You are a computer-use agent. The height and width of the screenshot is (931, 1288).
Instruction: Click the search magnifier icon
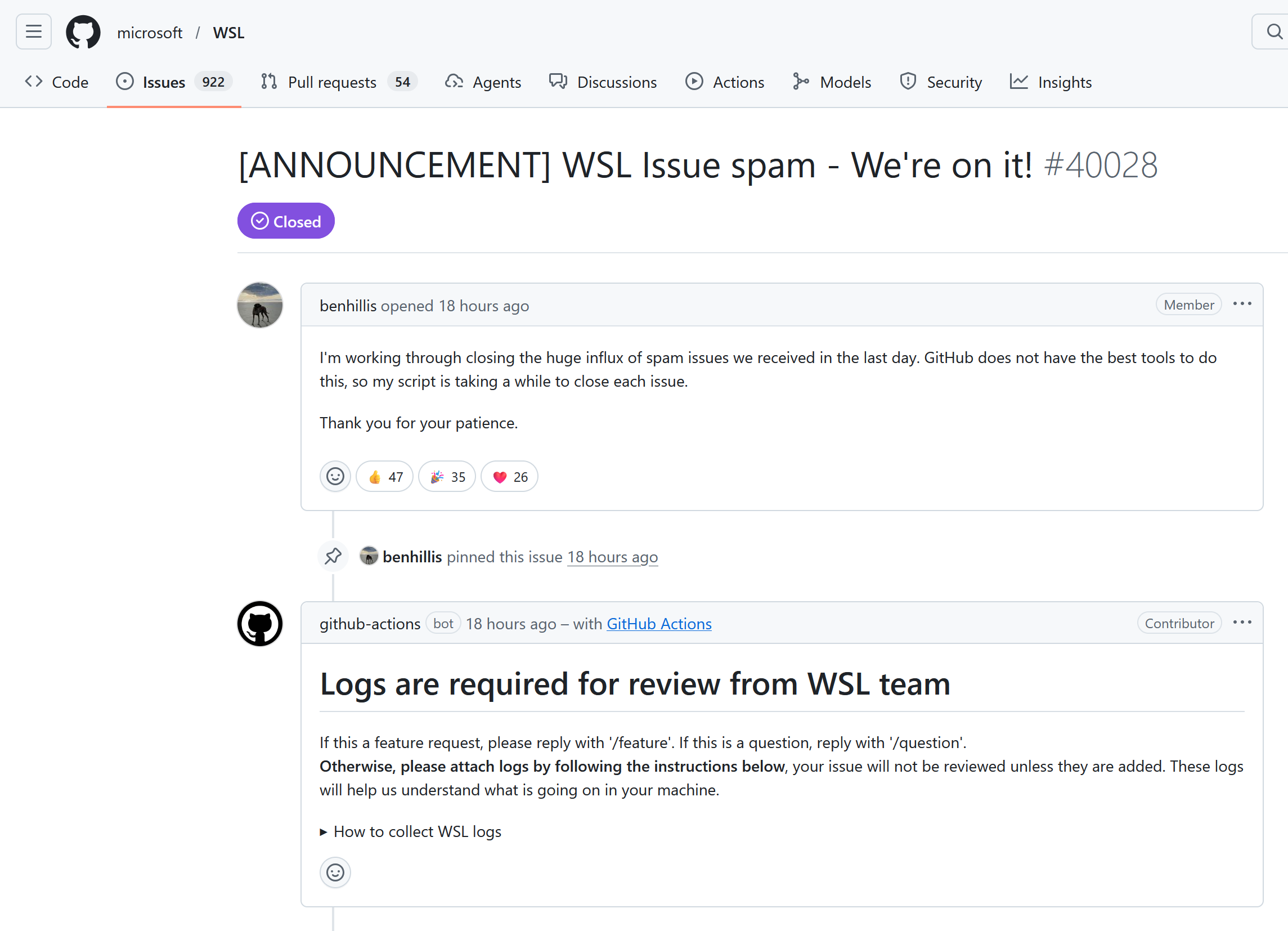click(1274, 32)
